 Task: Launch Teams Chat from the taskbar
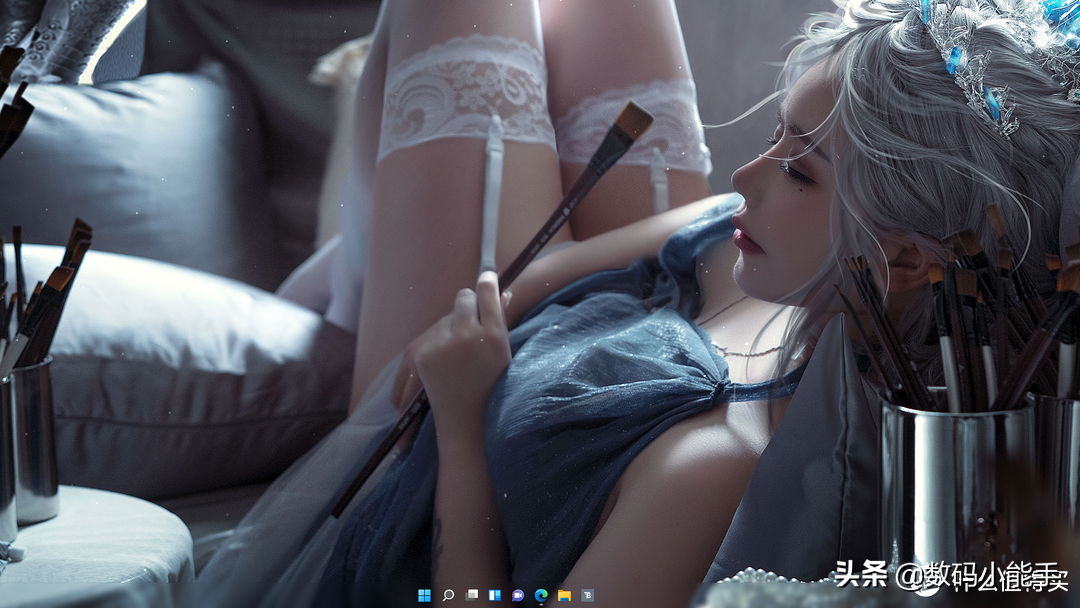tap(518, 596)
